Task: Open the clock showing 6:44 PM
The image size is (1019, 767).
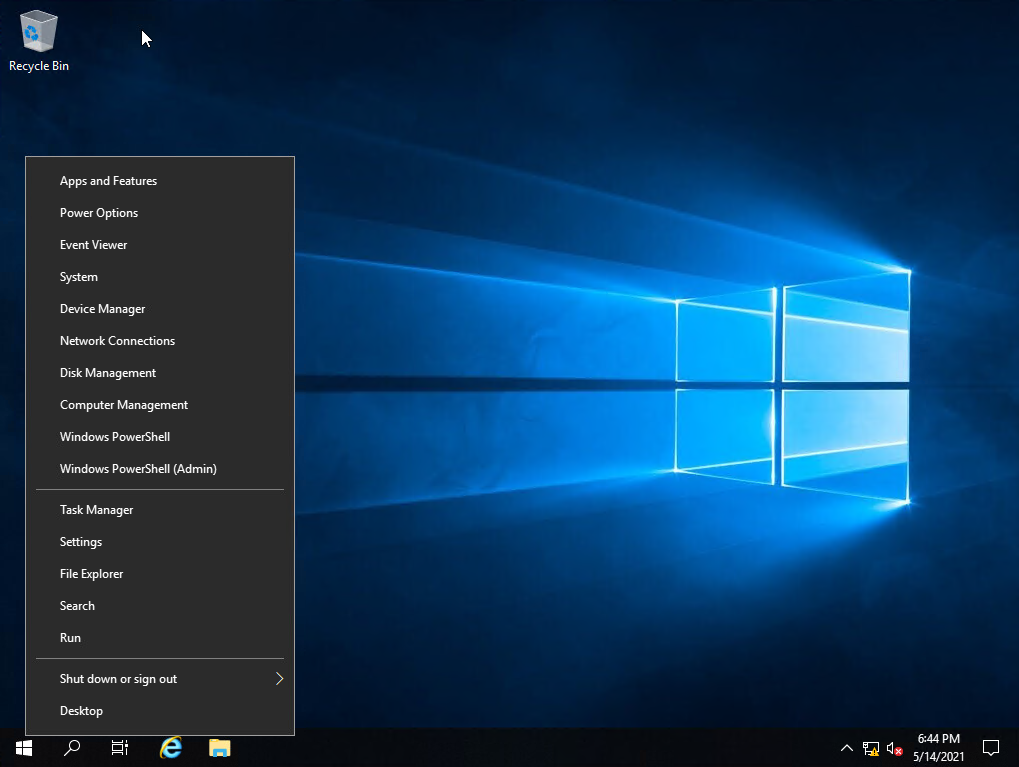Action: [938, 748]
